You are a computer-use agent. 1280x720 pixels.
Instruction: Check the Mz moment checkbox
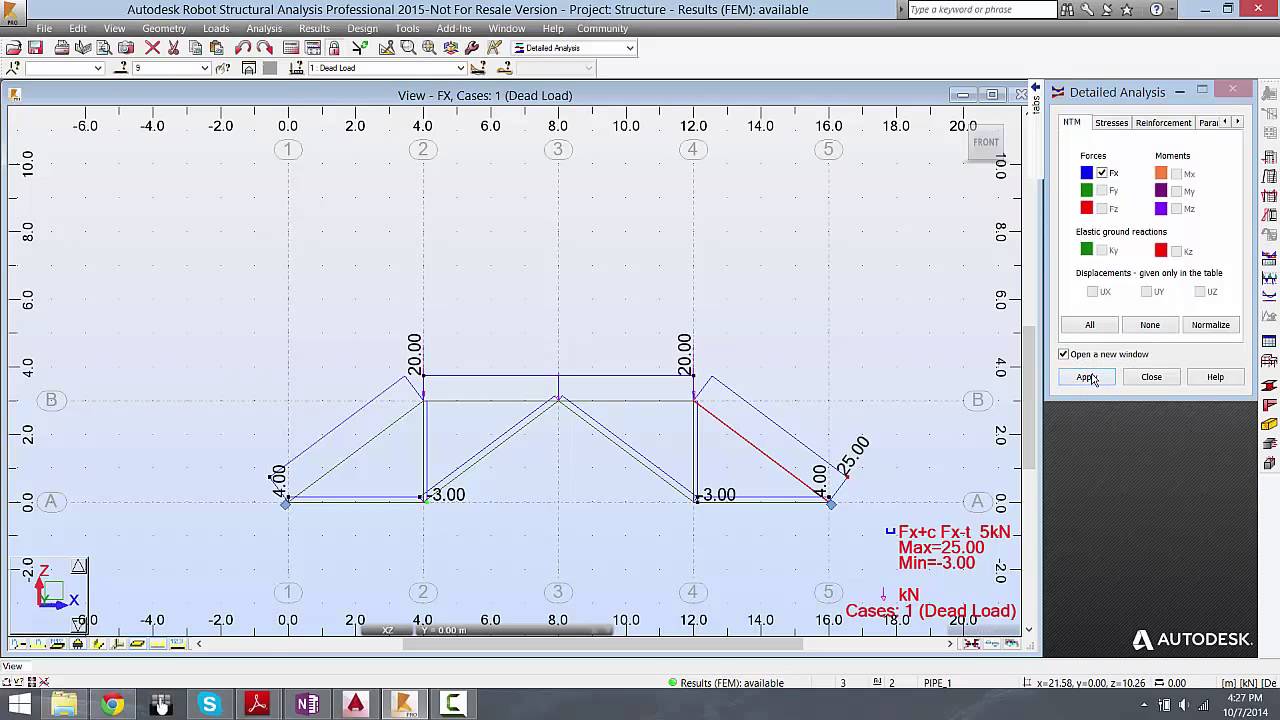[x=1177, y=208]
